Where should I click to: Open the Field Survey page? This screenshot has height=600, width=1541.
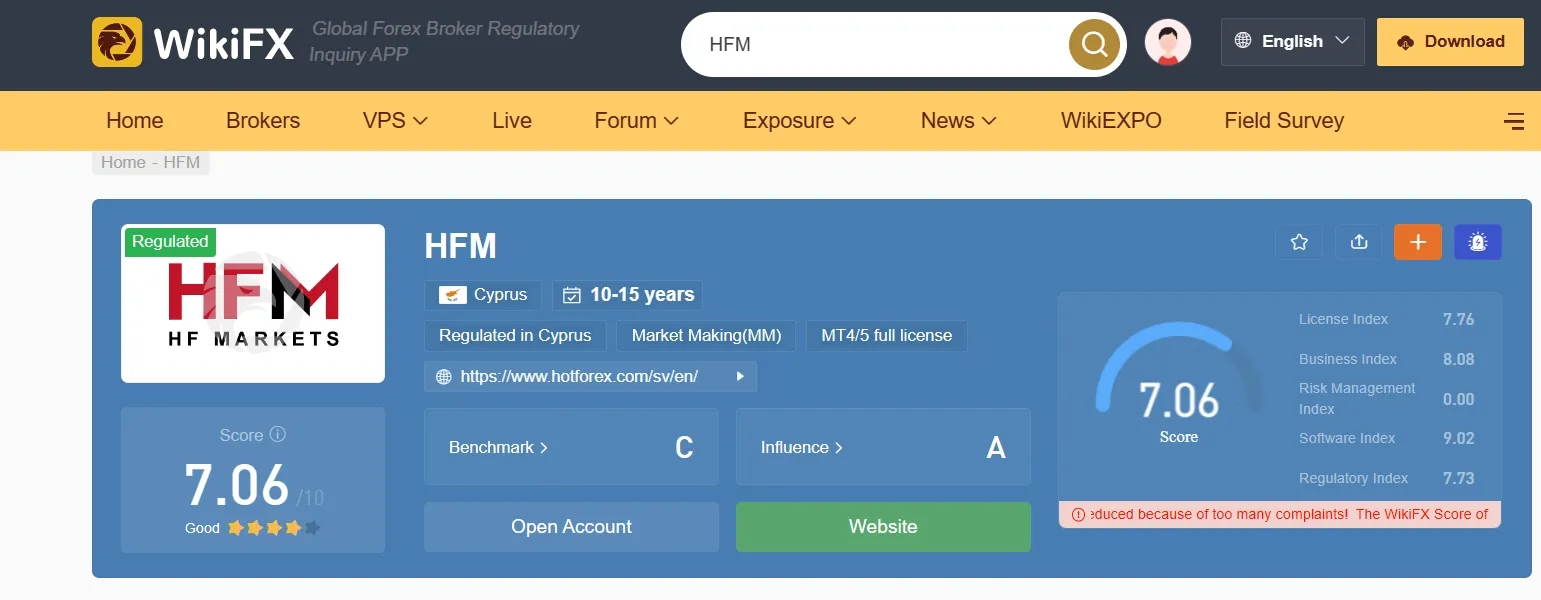1284,121
